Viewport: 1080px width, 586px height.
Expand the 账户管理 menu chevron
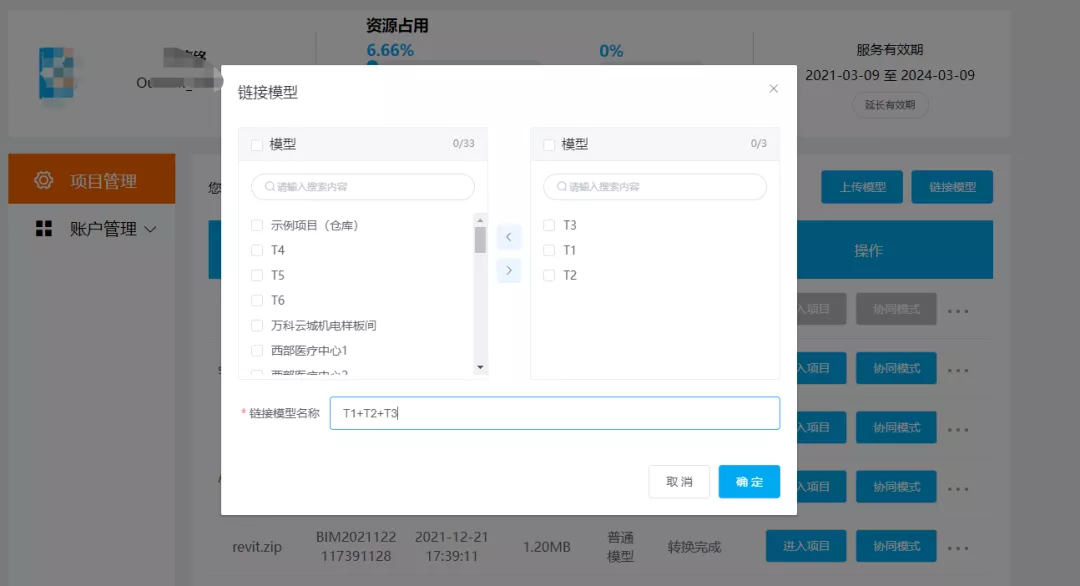coord(150,229)
